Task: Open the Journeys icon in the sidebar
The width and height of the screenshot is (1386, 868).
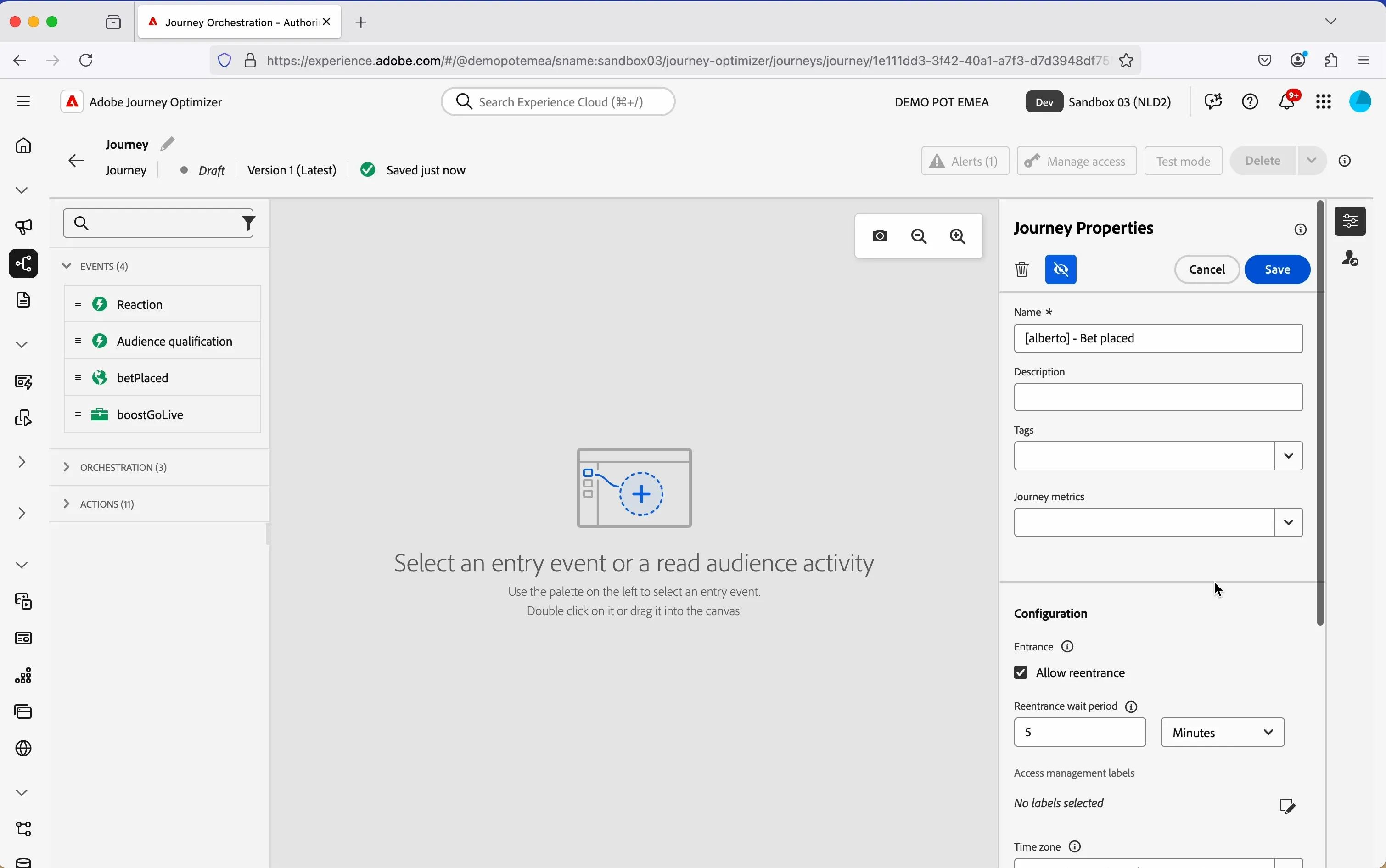Action: [23, 264]
